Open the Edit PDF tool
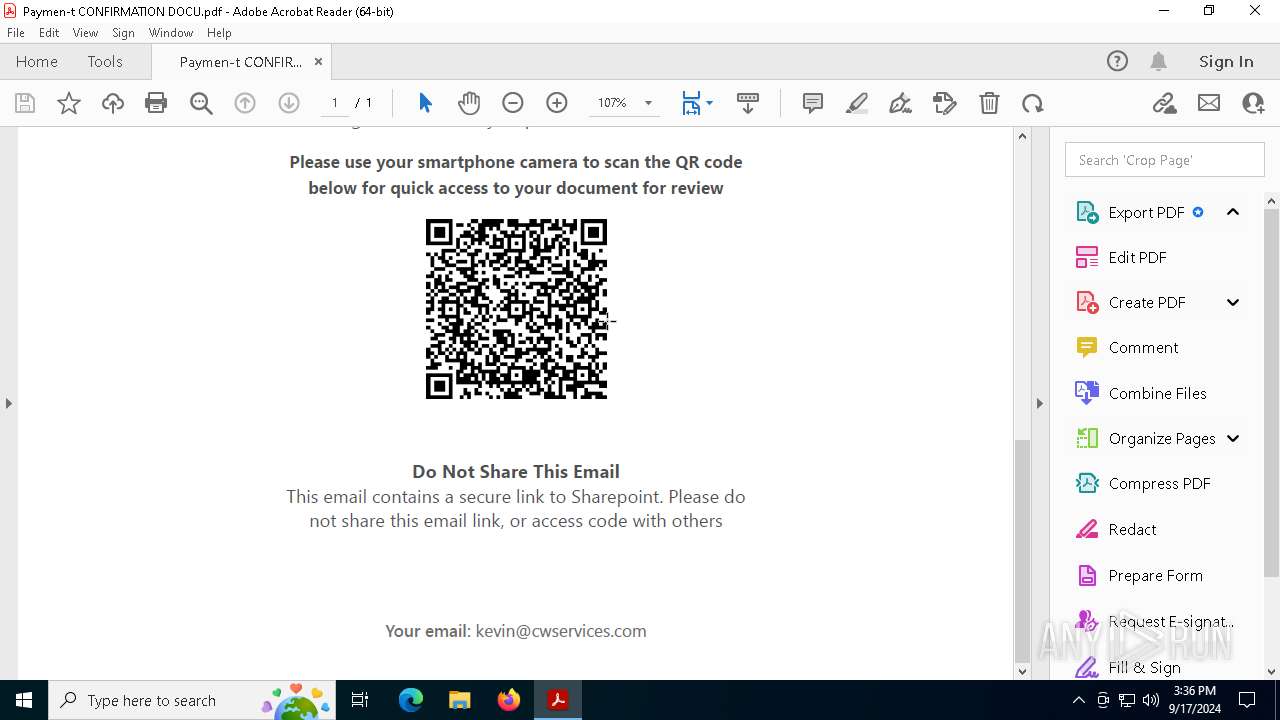The height and width of the screenshot is (720, 1280). pyautogui.click(x=1137, y=257)
